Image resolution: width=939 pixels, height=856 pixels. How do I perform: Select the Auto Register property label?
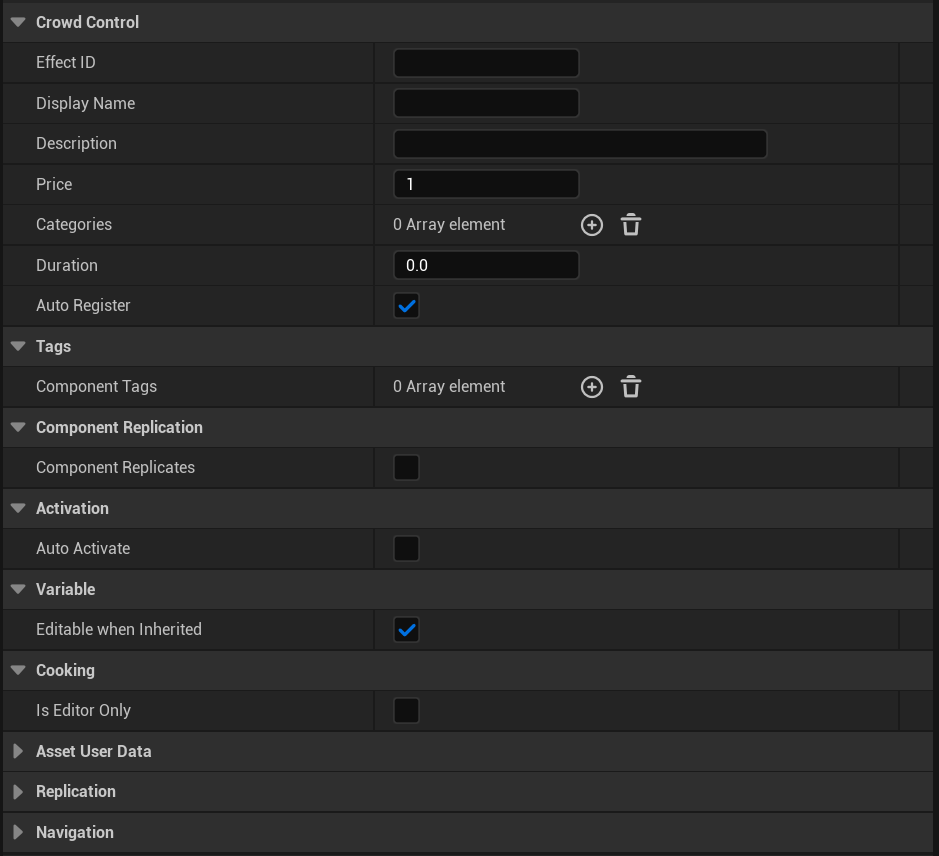pyautogui.click(x=83, y=306)
